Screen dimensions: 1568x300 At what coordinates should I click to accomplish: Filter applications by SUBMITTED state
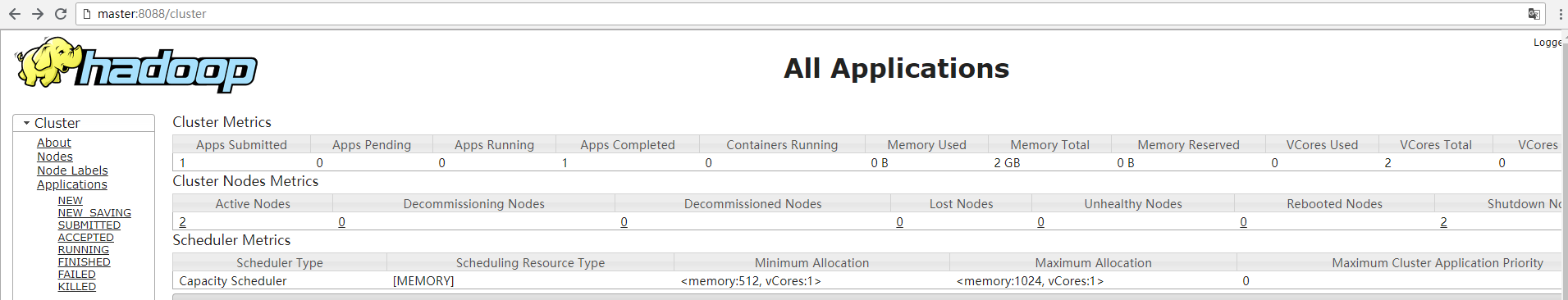pos(89,225)
